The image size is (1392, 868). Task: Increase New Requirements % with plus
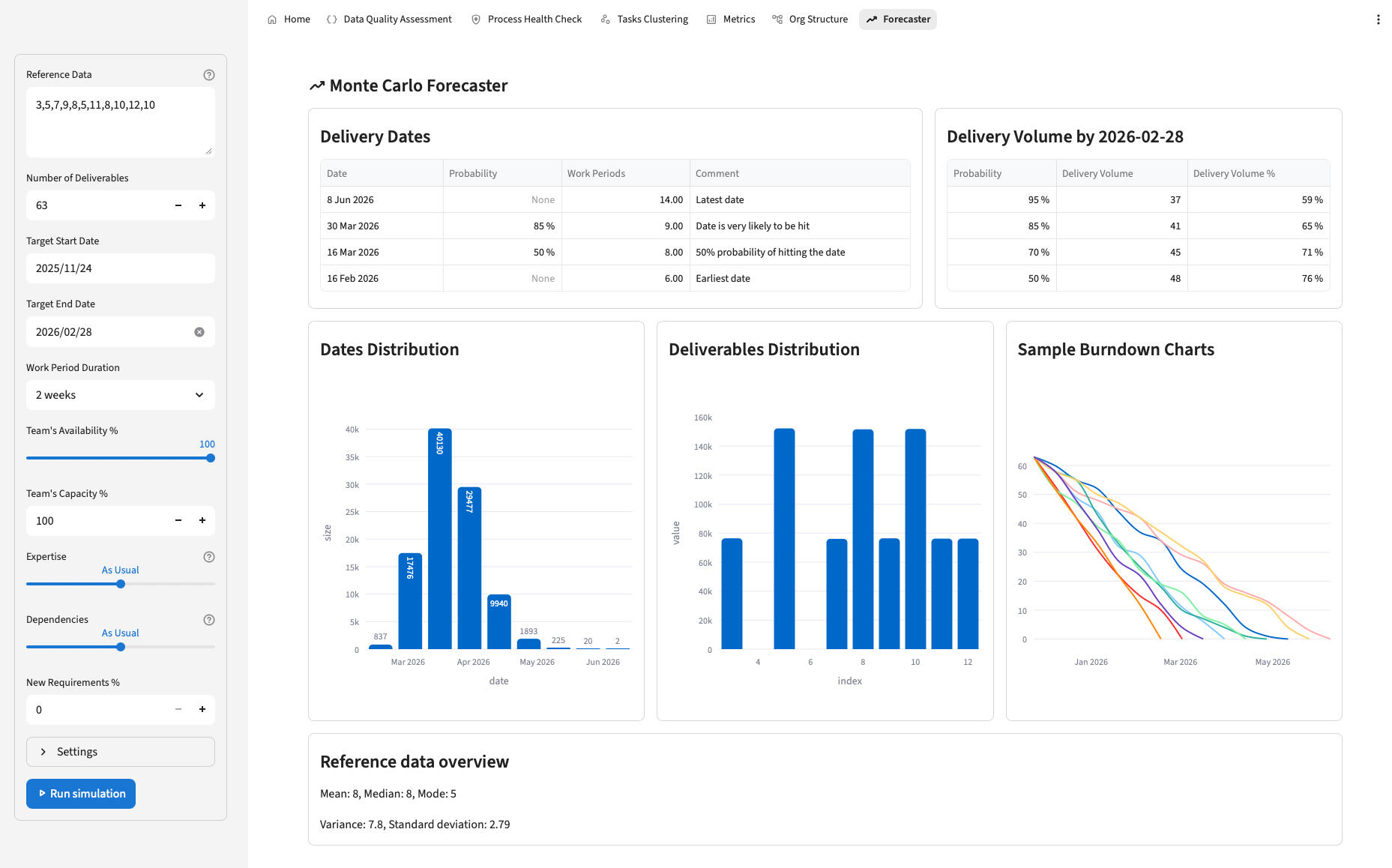(202, 710)
